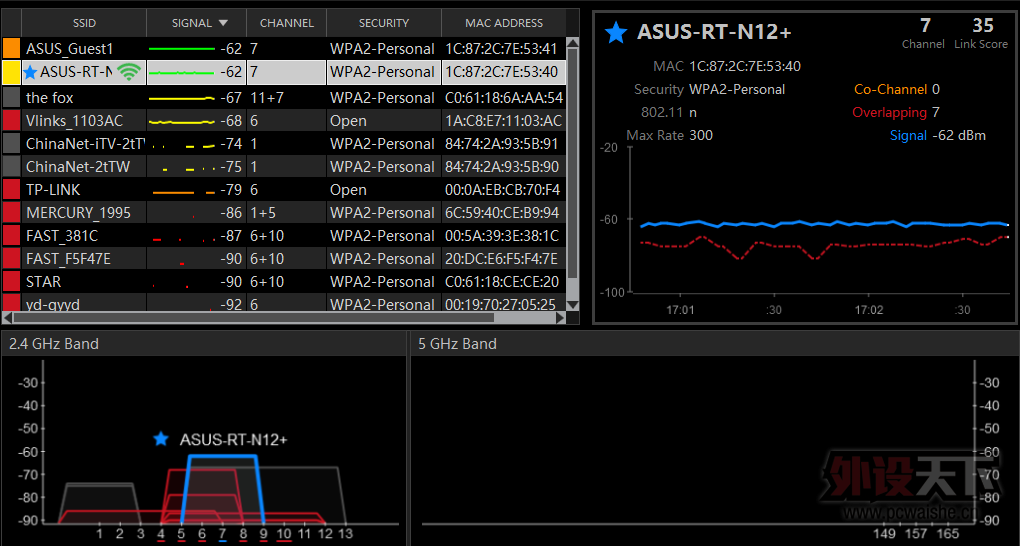Click the right arrow of horizontal scrollbar
The image size is (1020, 546).
coord(561,318)
